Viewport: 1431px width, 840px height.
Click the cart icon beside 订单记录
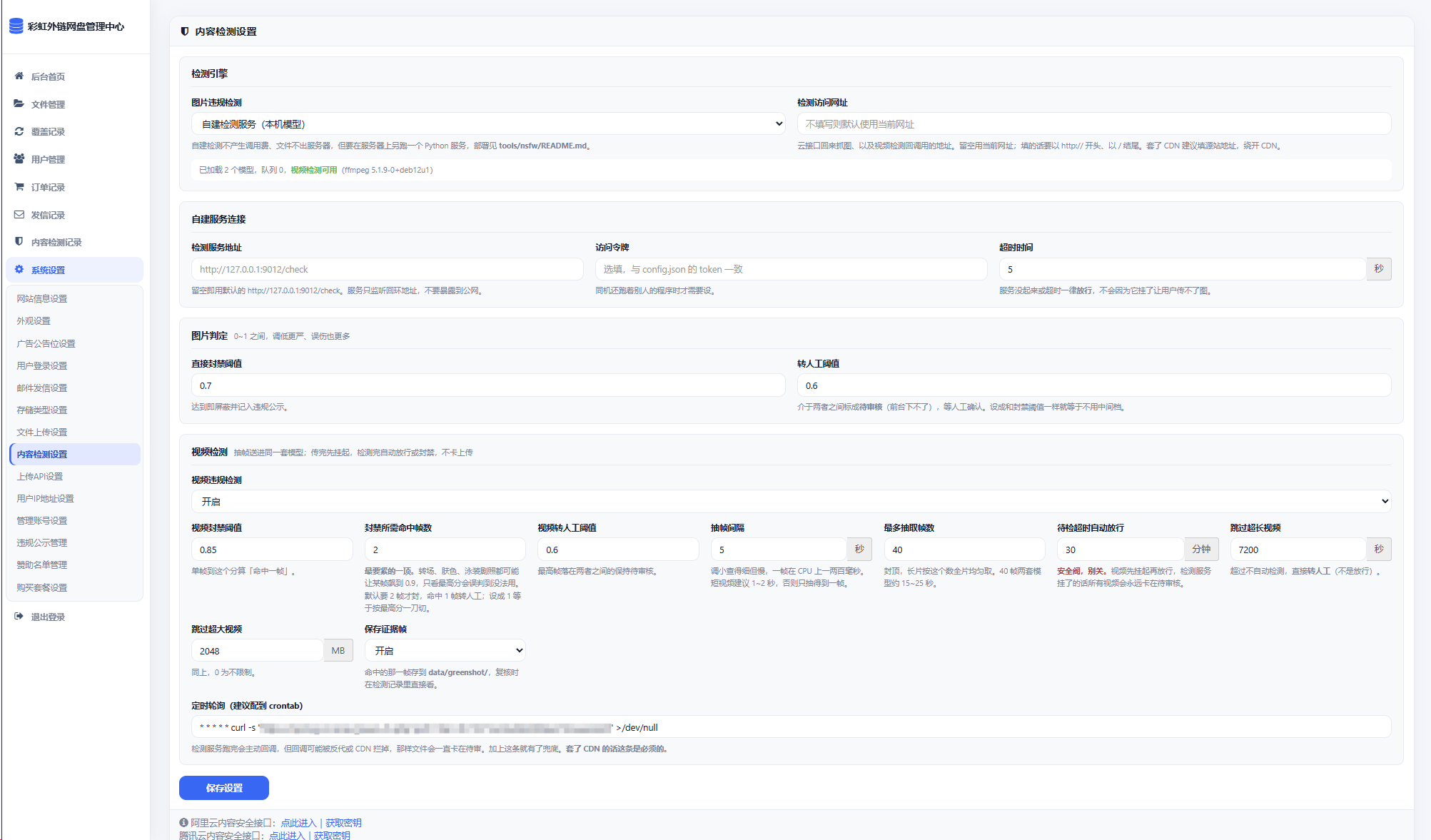pyautogui.click(x=19, y=186)
